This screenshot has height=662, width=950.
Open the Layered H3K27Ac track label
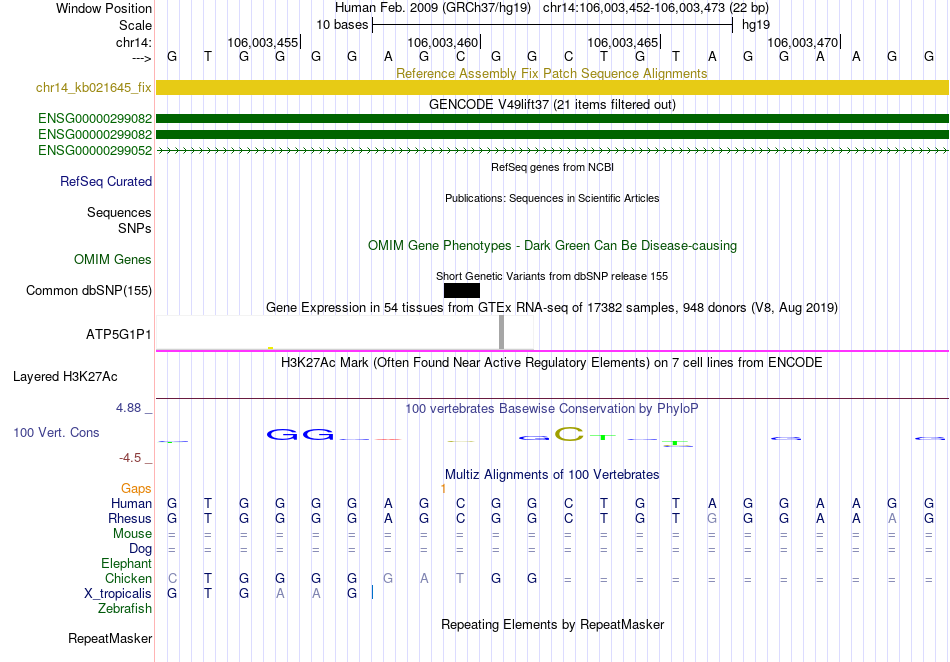pos(65,376)
